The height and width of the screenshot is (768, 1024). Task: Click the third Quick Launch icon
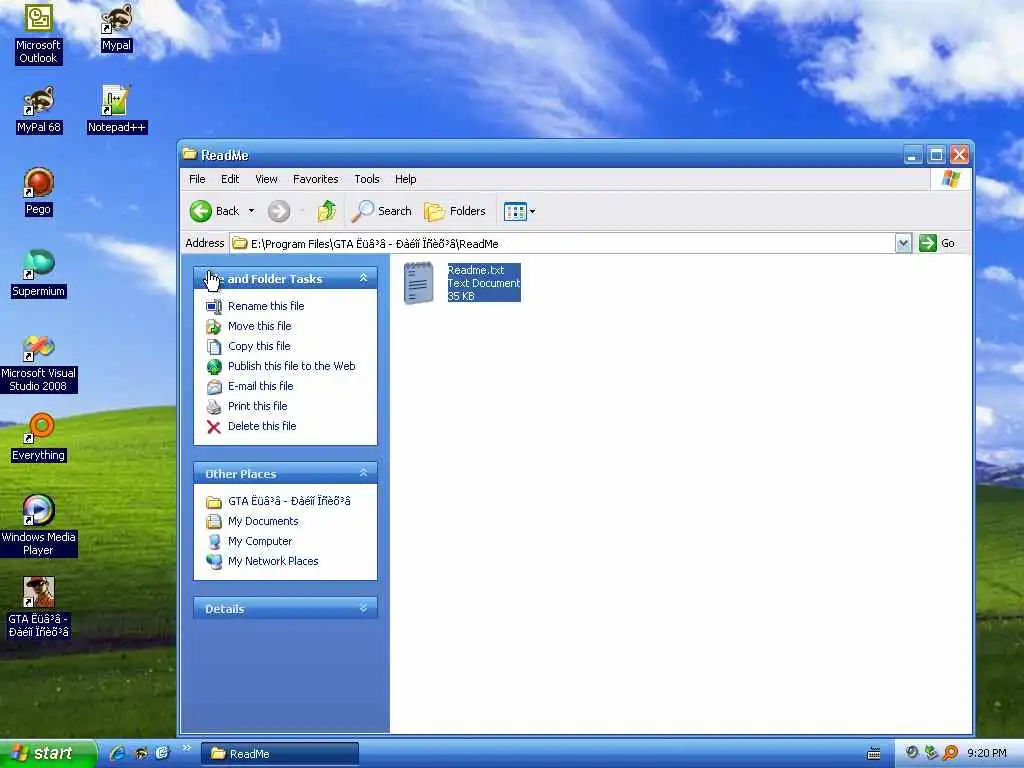pos(163,754)
